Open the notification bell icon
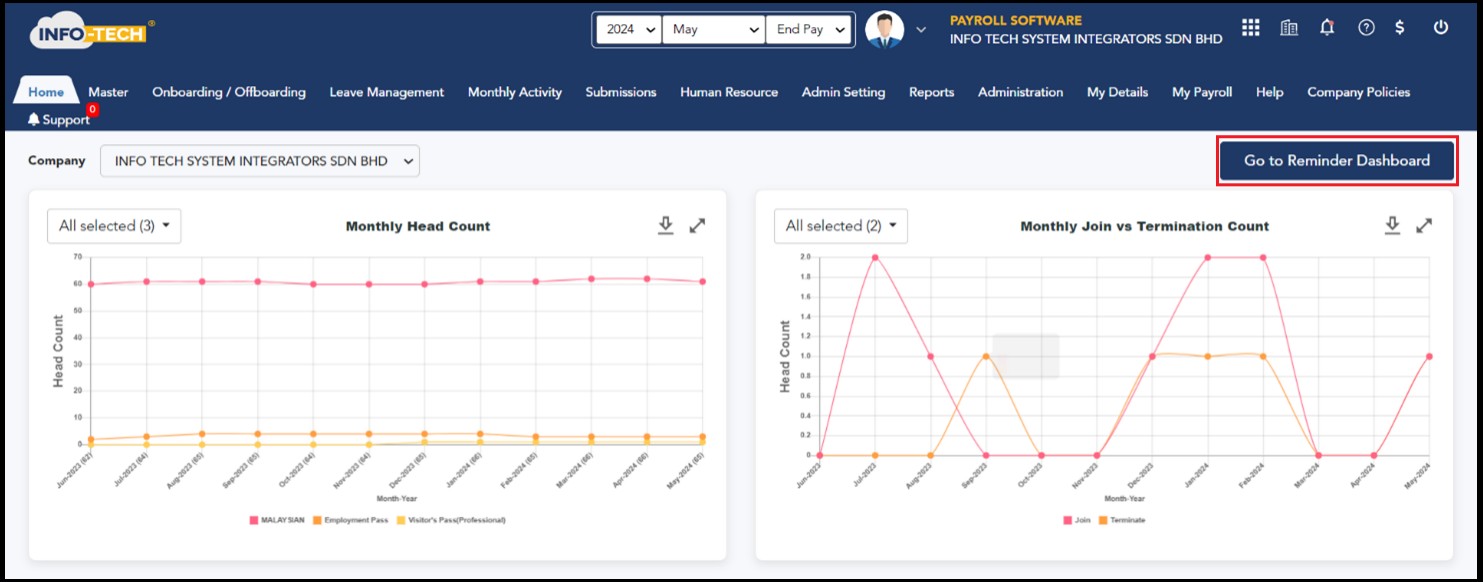 [x=1327, y=28]
